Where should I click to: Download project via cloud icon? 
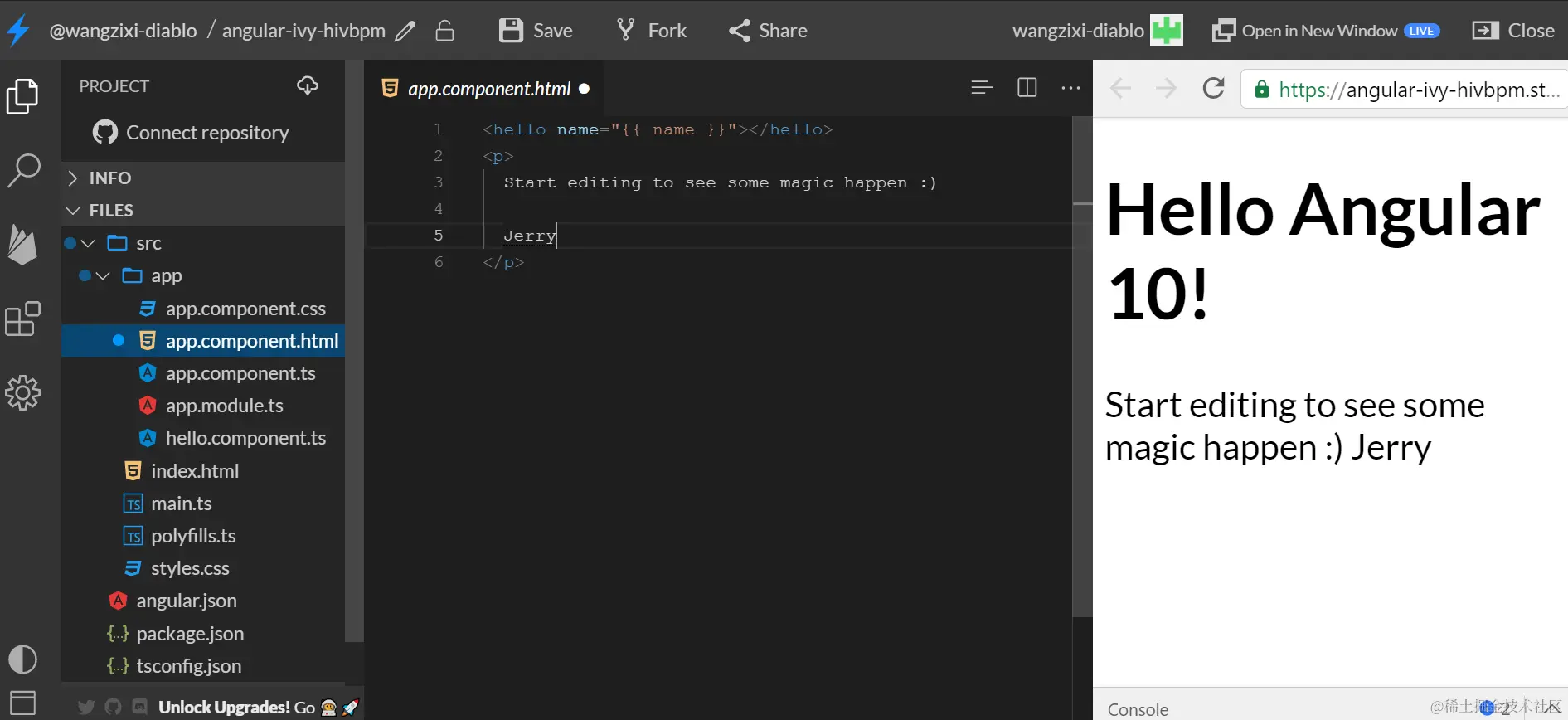click(308, 85)
